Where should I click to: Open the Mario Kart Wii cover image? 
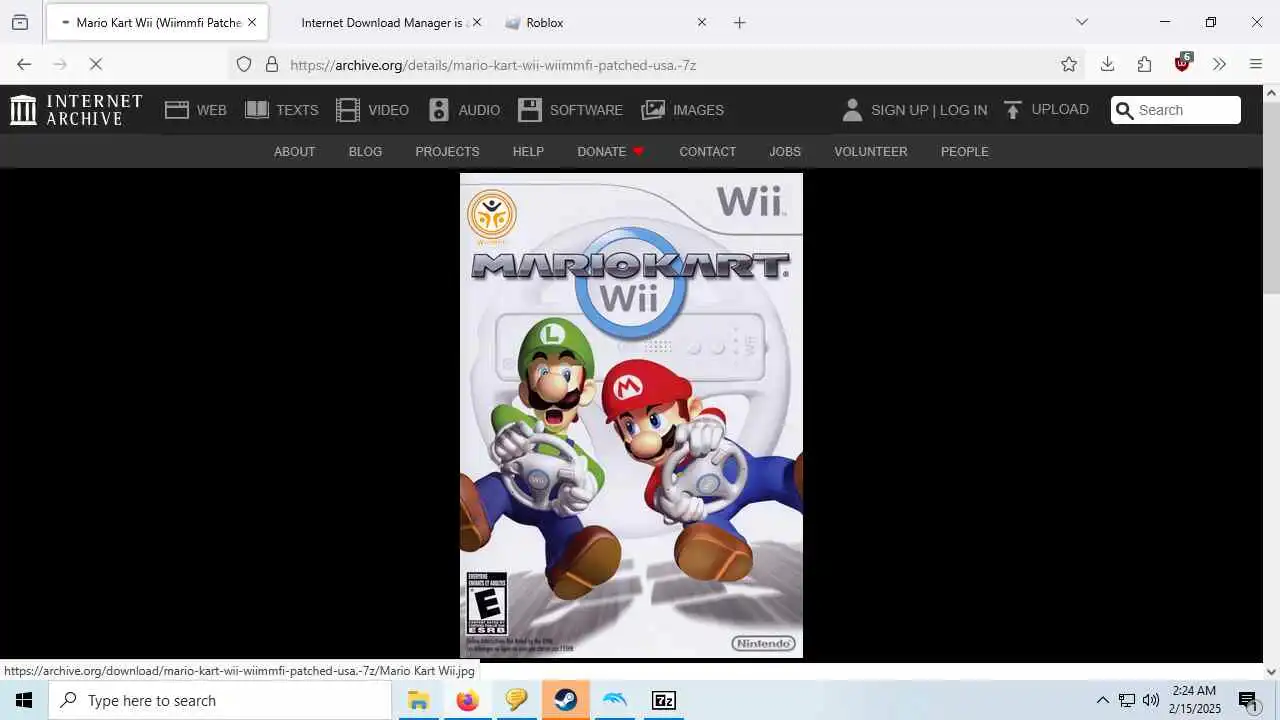pyautogui.click(x=631, y=415)
